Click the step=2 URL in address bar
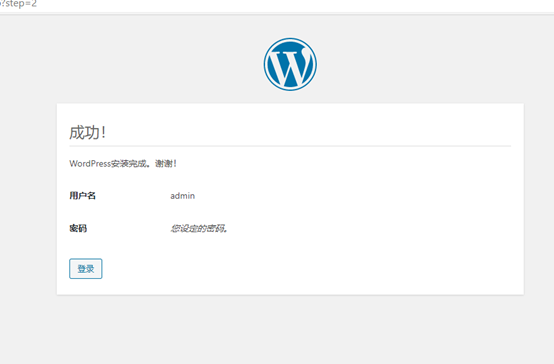The width and height of the screenshot is (554, 364). point(18,4)
